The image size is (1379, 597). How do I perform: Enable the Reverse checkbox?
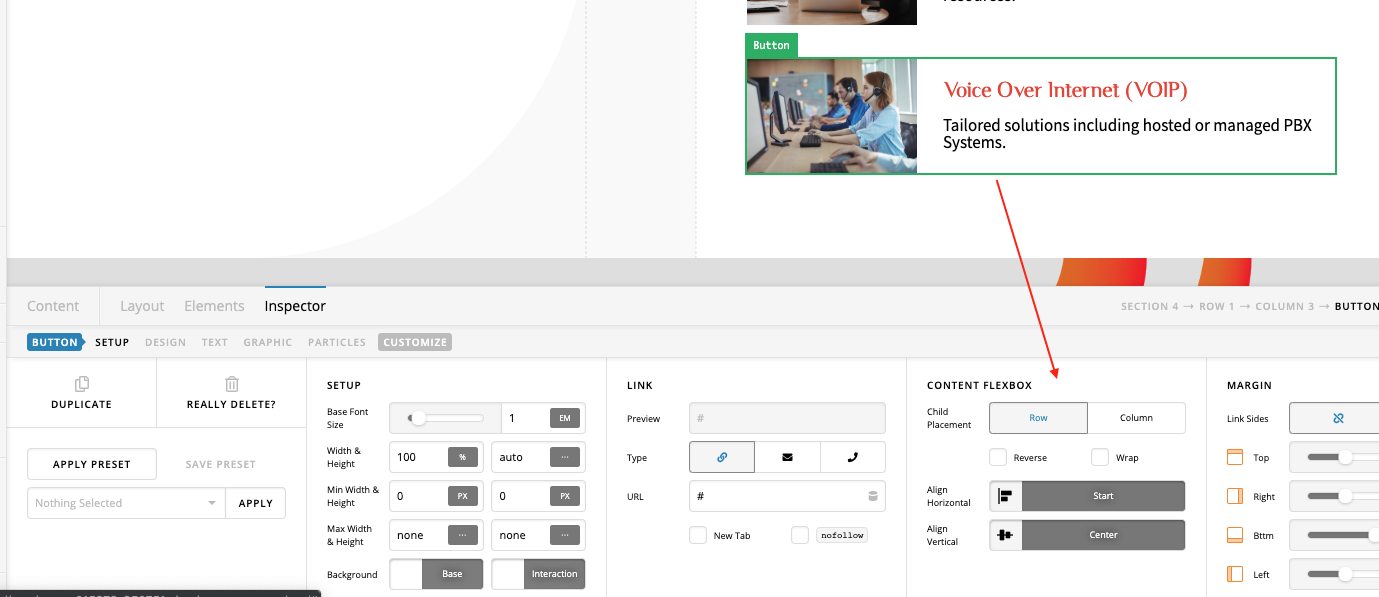pos(998,457)
